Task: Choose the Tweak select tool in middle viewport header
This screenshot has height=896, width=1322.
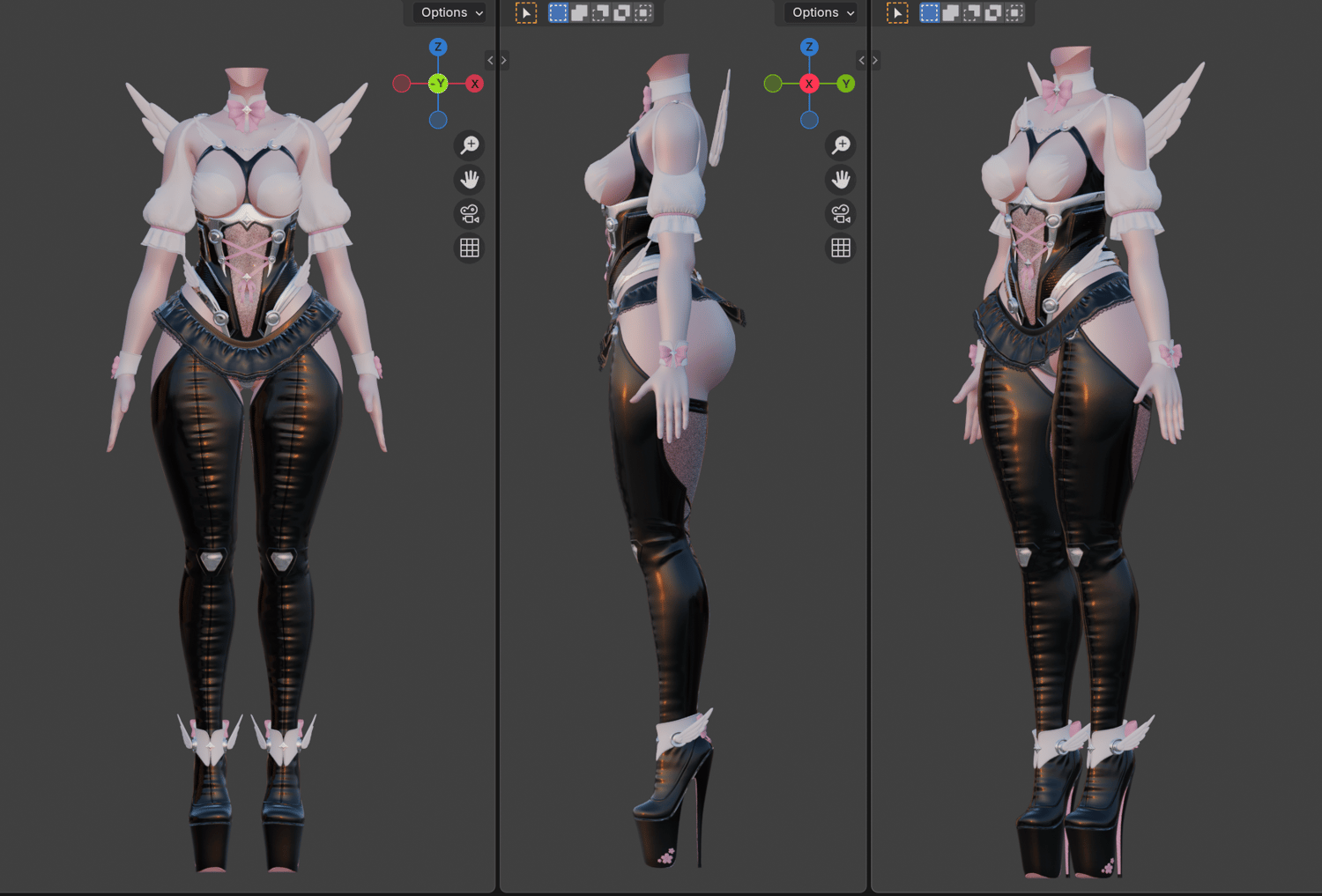Action: 526,13
